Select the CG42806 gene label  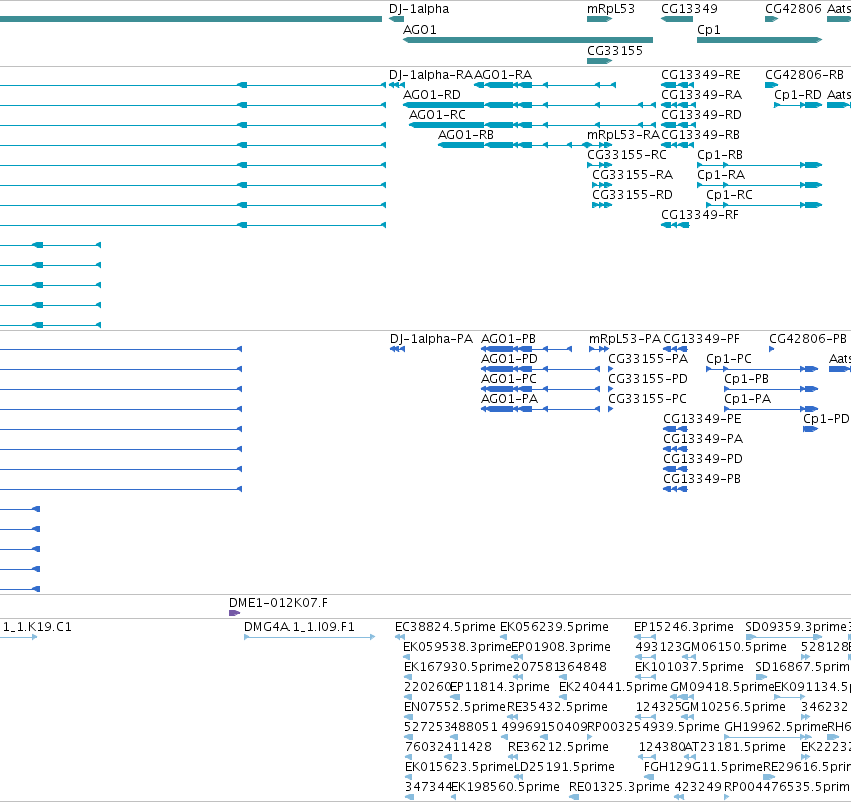click(793, 9)
